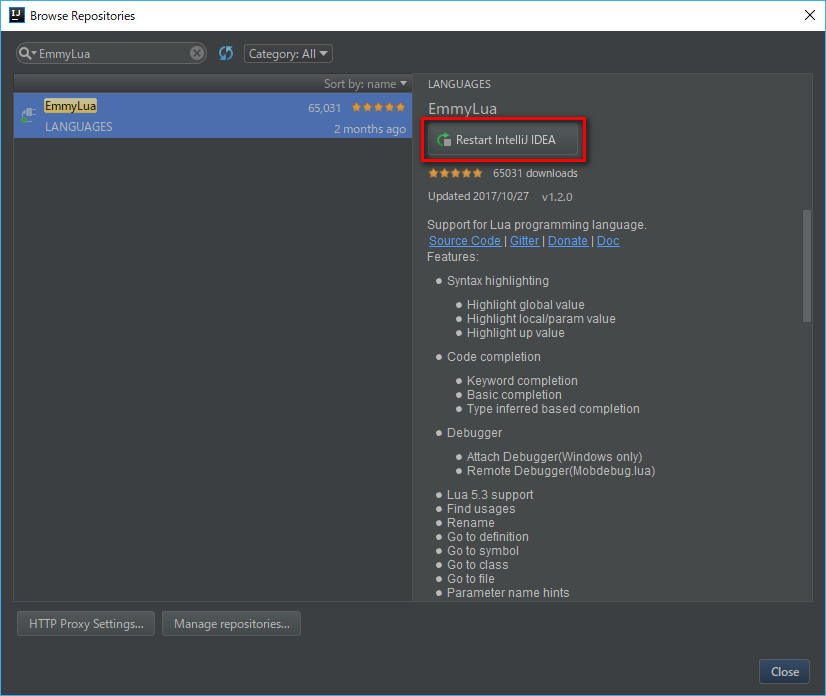Select the EmmyLua row in plugin list
This screenshot has height=696, width=826.
(213, 116)
